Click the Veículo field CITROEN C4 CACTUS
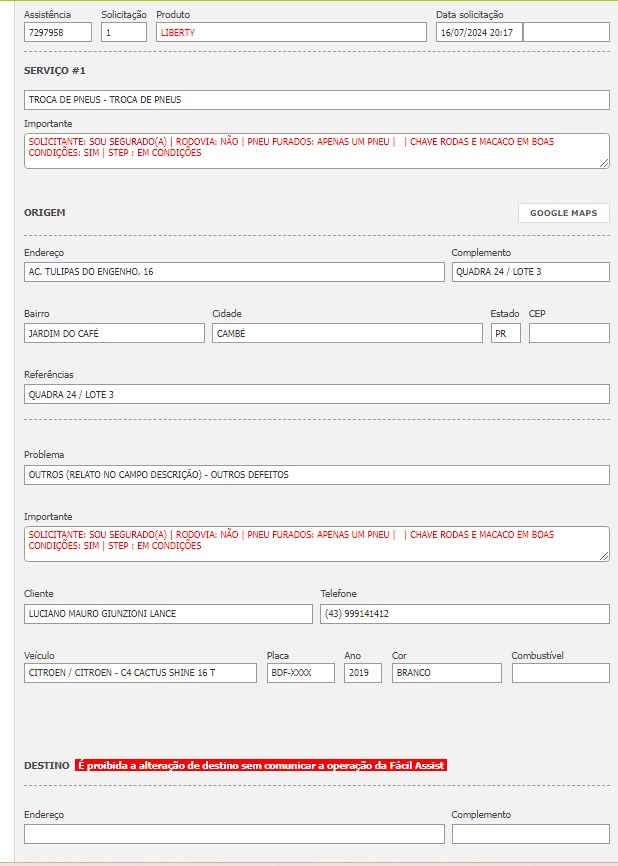The height and width of the screenshot is (866, 618). coord(140,673)
